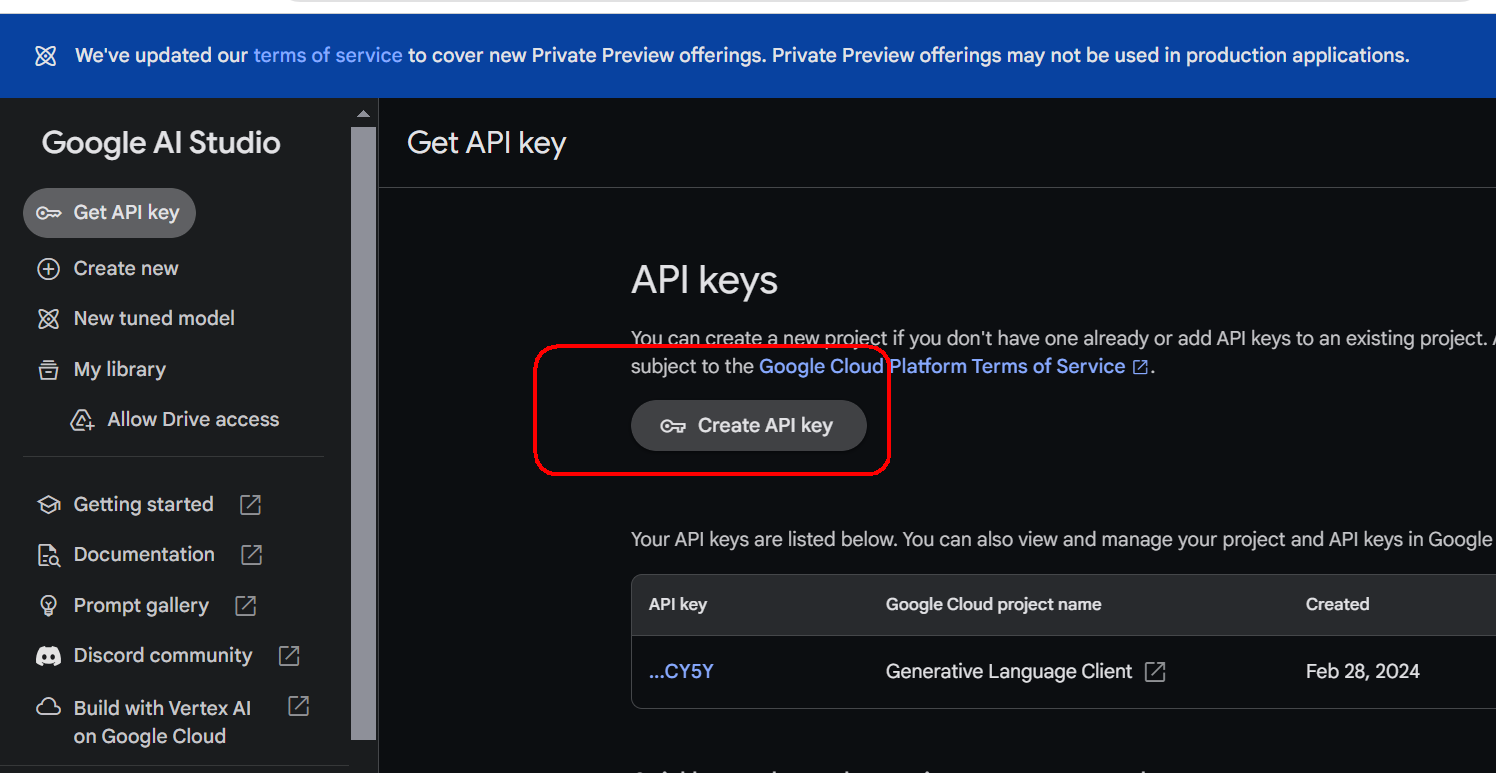Image resolution: width=1496 pixels, height=773 pixels.
Task: Click the plus icon for Create new
Action: coord(48,269)
